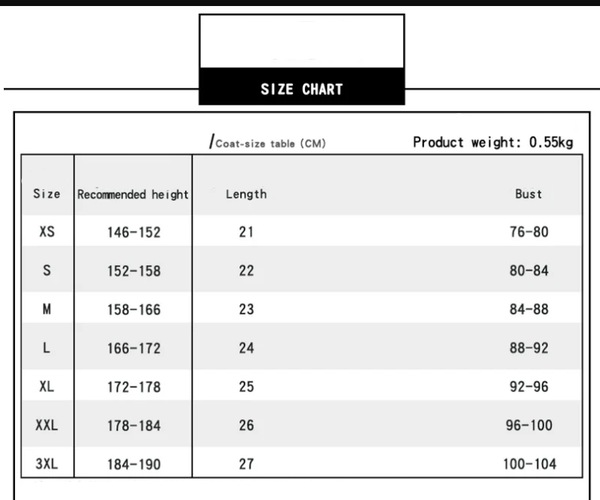Click height value 172-178

134,387
